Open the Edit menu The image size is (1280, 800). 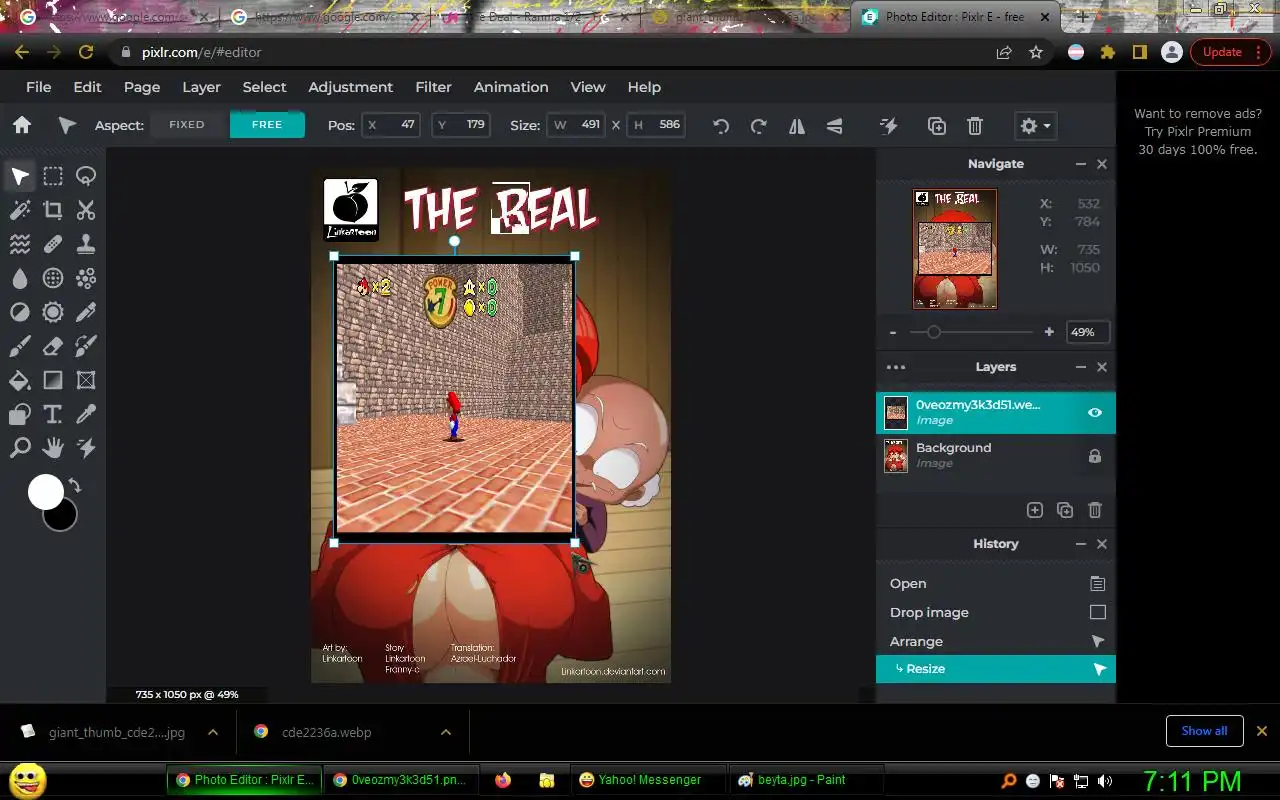[x=87, y=87]
